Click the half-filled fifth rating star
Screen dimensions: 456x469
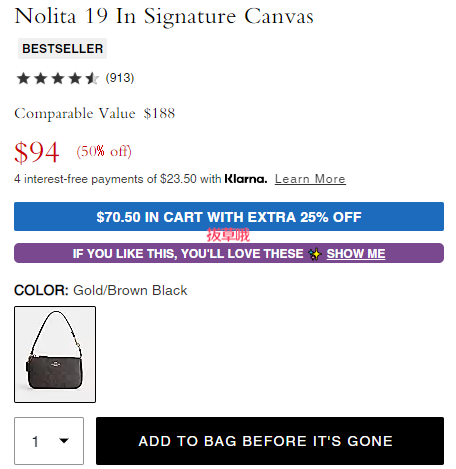pos(92,78)
